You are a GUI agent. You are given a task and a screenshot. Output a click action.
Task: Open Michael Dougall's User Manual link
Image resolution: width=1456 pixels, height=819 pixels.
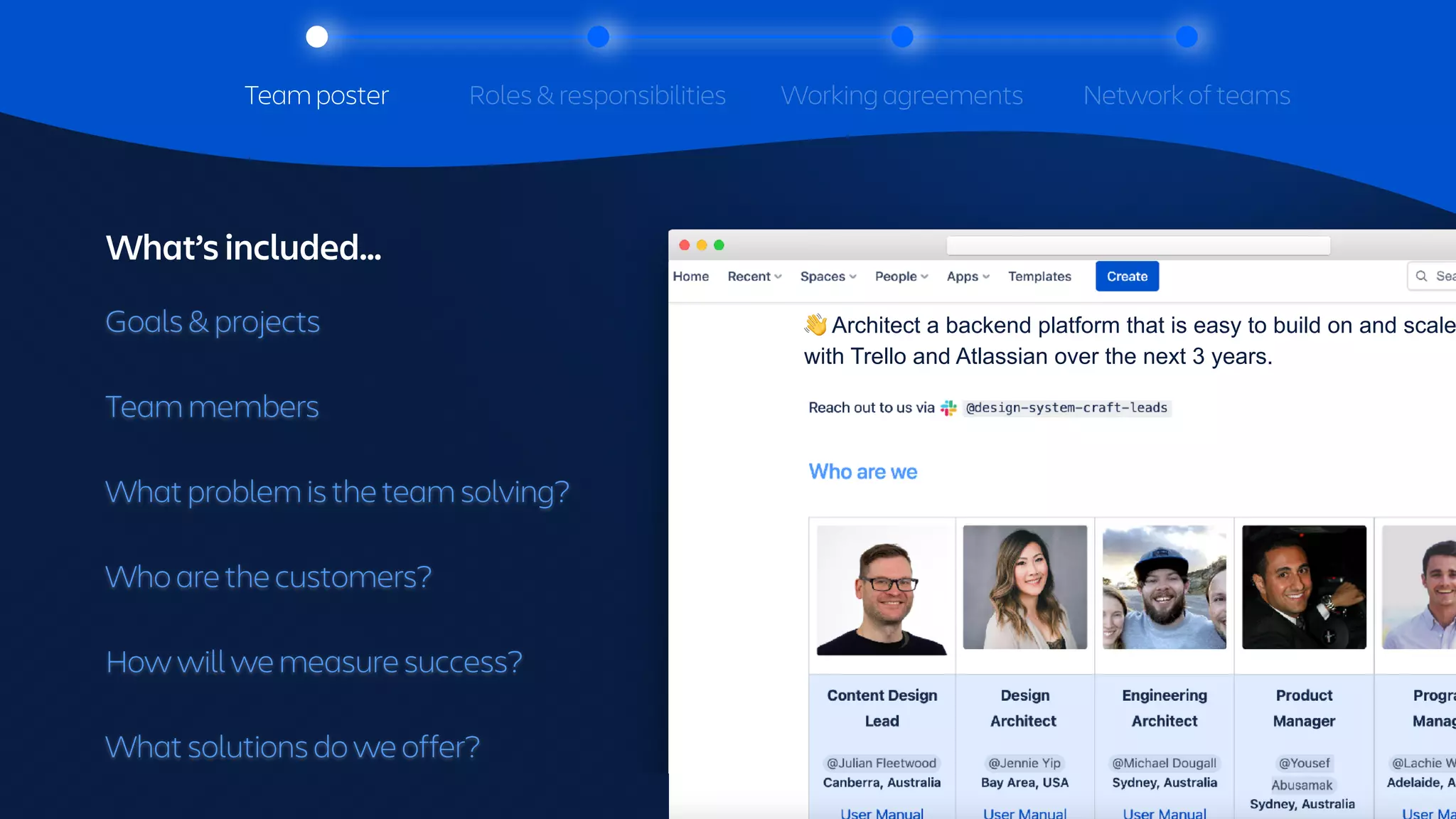pos(1164,813)
